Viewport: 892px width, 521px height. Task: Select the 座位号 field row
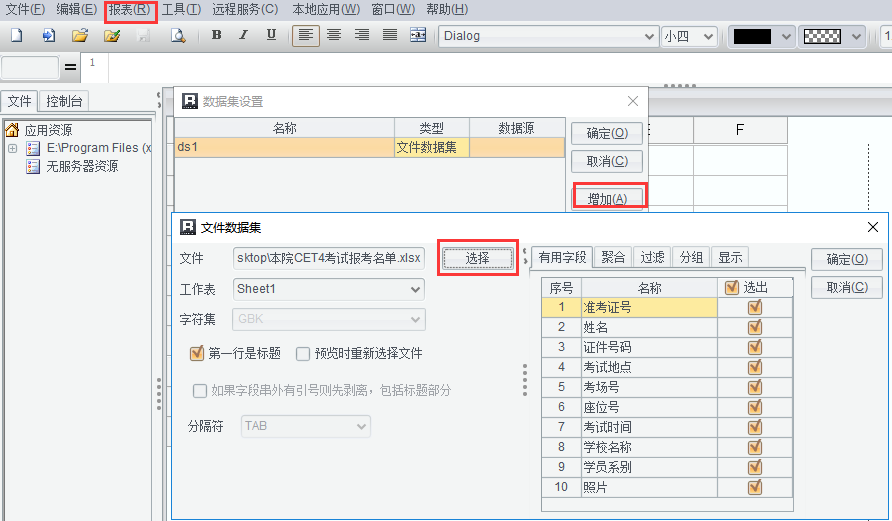click(x=667, y=407)
